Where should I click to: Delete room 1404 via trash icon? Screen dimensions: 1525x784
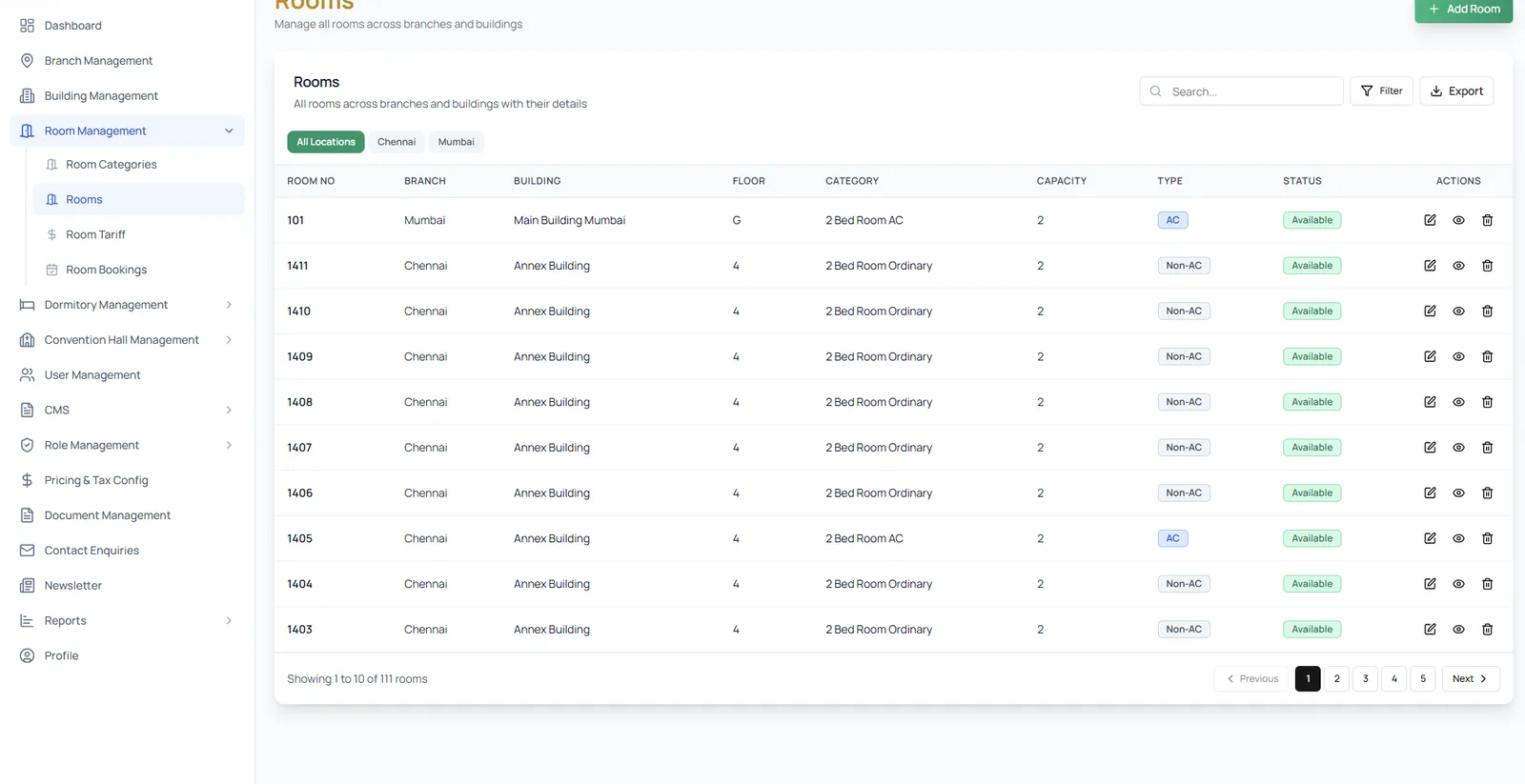pos(1487,584)
